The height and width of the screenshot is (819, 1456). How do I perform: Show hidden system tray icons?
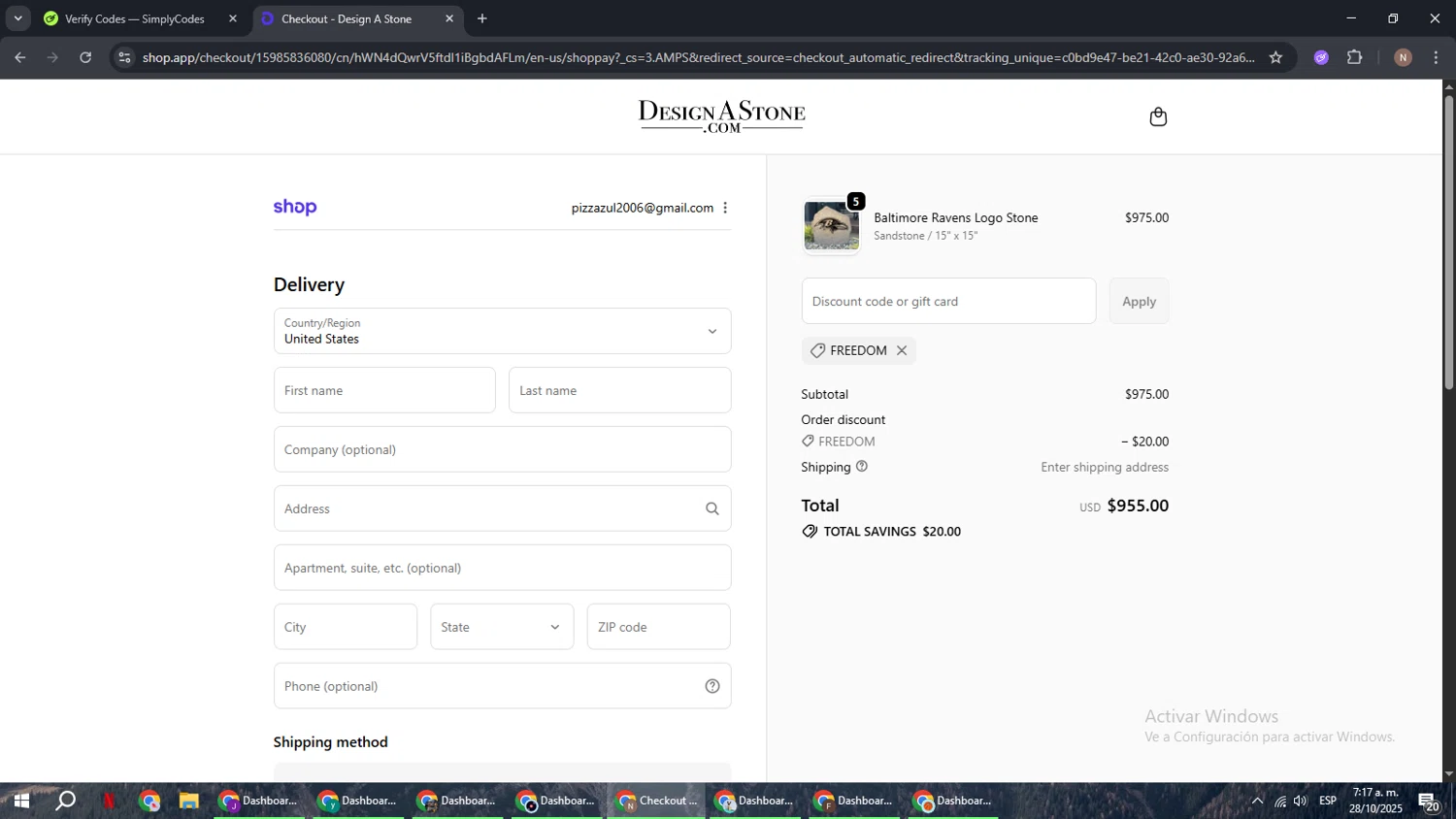[x=1257, y=801]
